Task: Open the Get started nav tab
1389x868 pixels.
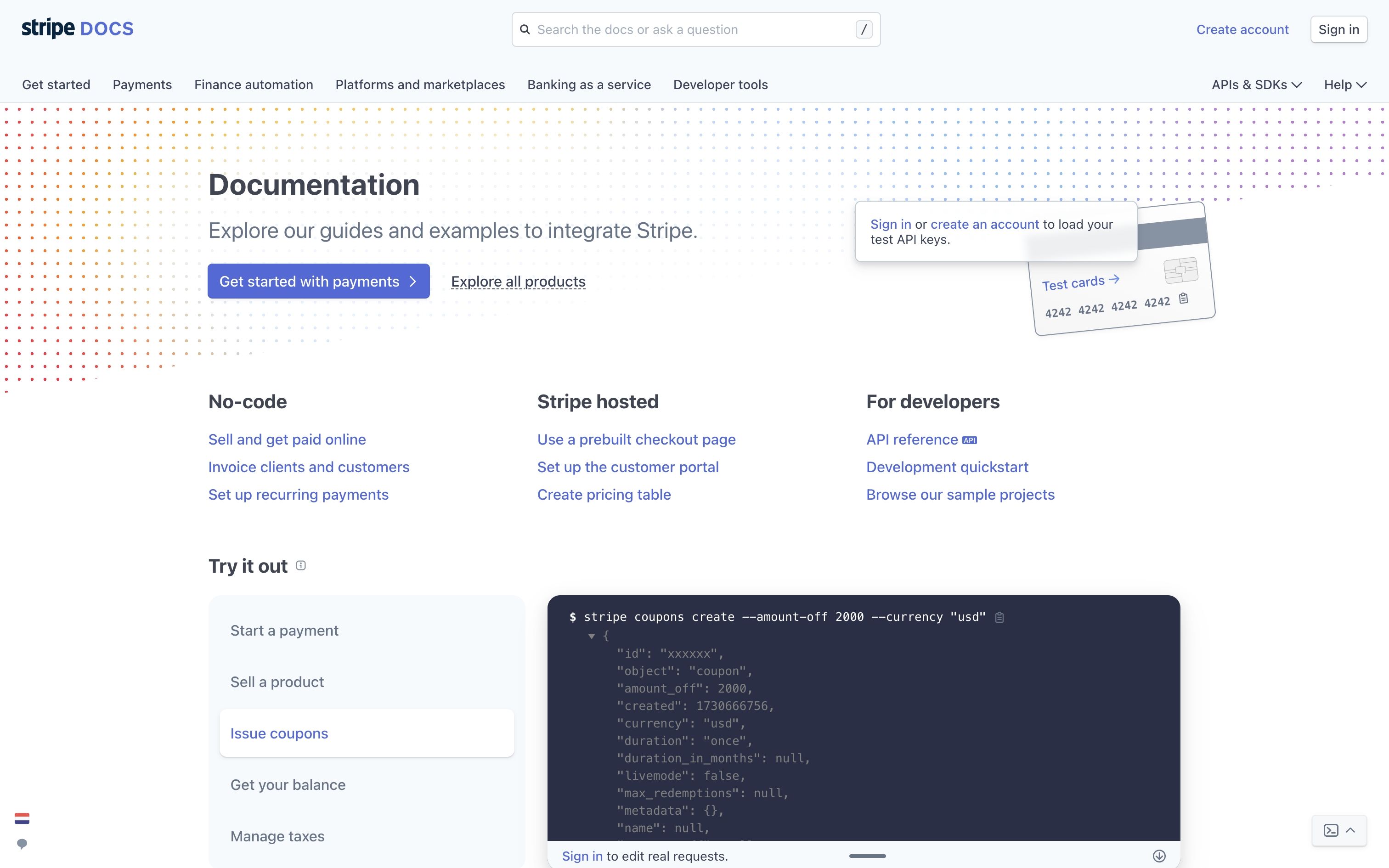Action: click(56, 85)
